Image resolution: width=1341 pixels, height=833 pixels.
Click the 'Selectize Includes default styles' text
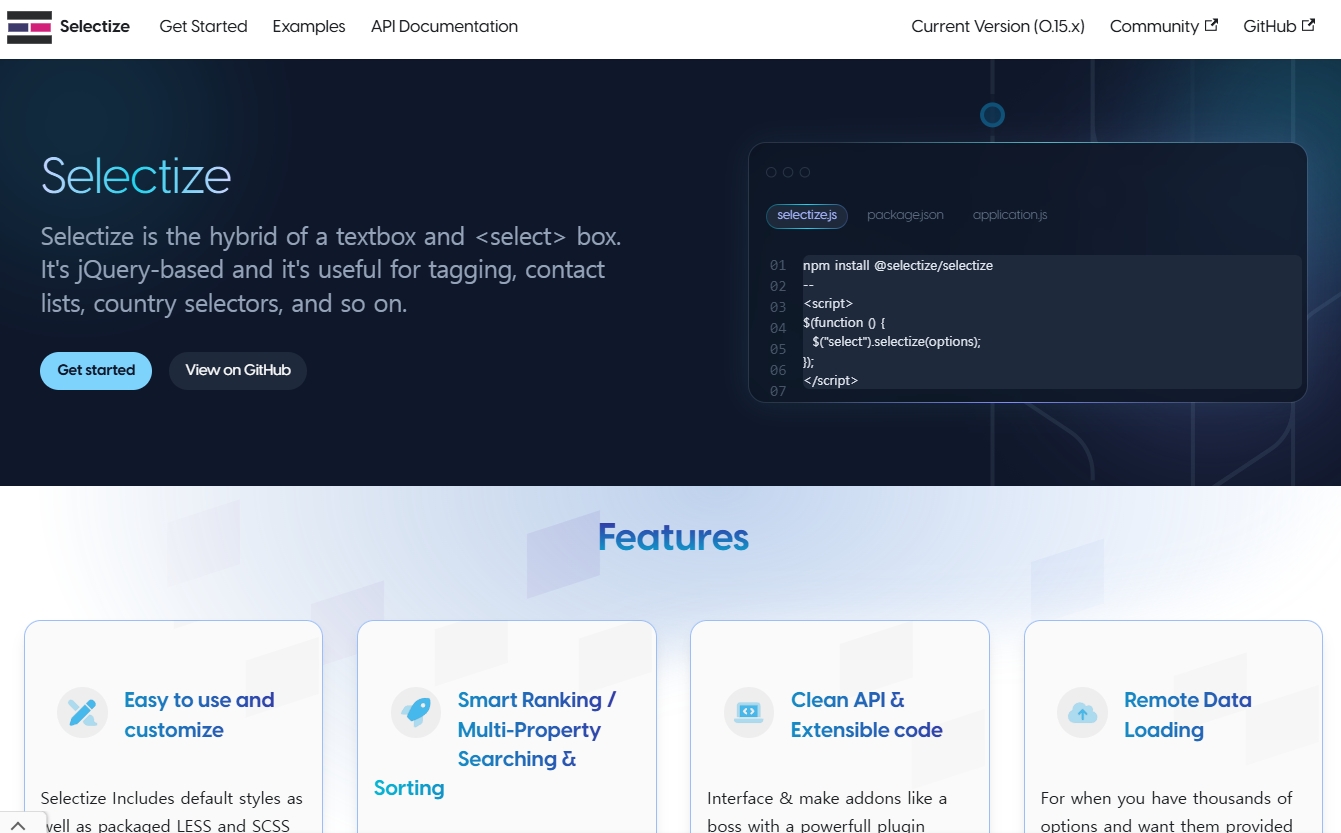point(172,812)
